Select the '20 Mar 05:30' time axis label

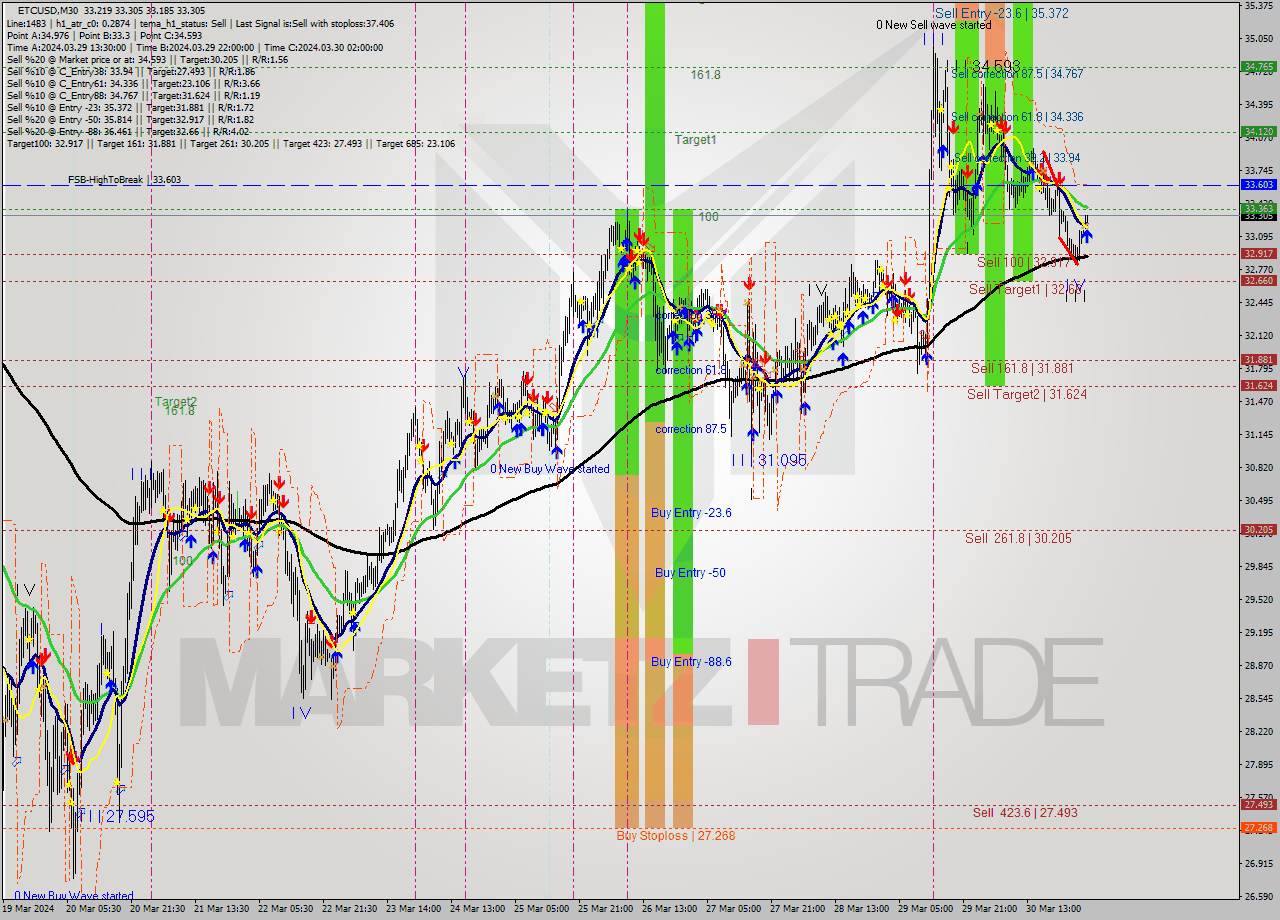point(94,909)
